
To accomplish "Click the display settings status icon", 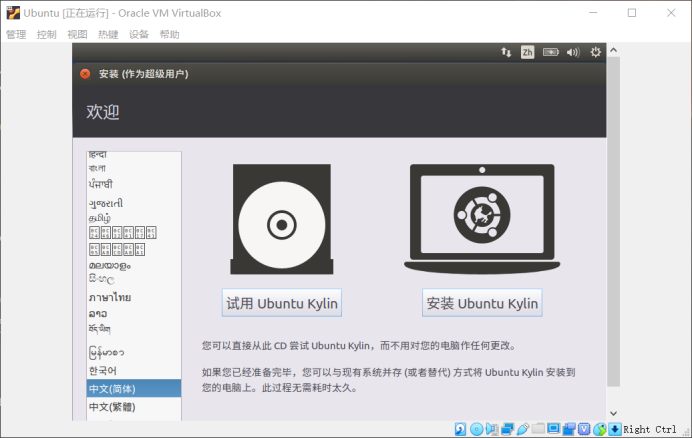I will 553,429.
